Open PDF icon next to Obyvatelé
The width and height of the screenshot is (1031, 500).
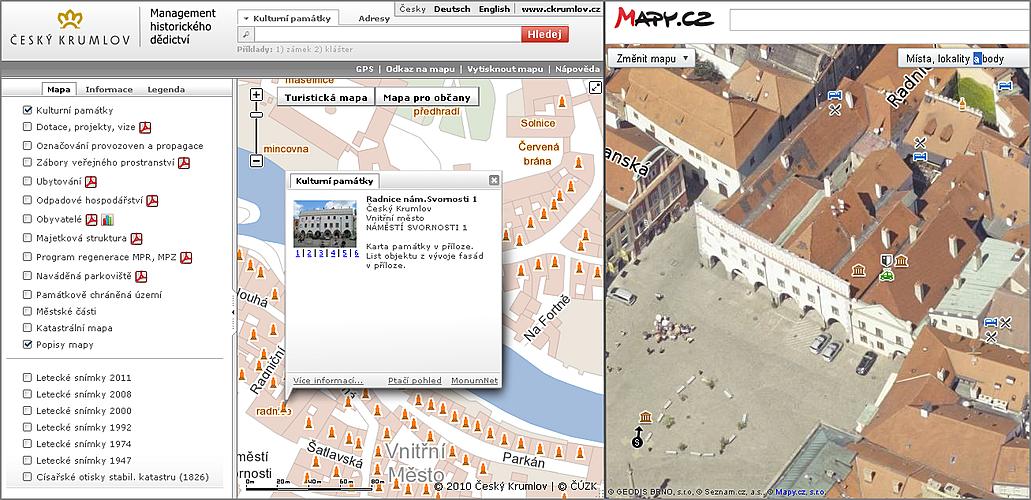click(x=92, y=219)
